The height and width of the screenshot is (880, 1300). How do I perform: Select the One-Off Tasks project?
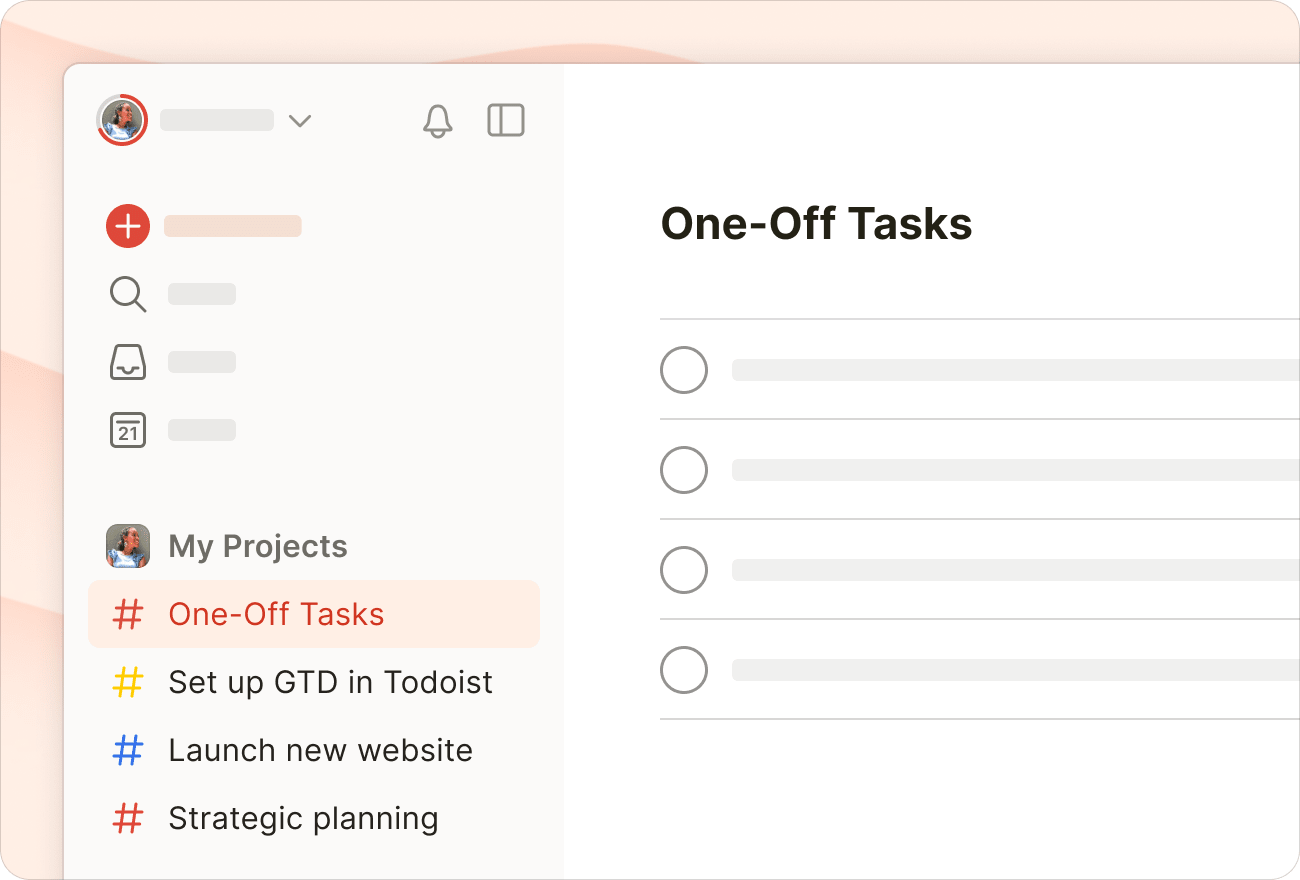pos(276,614)
